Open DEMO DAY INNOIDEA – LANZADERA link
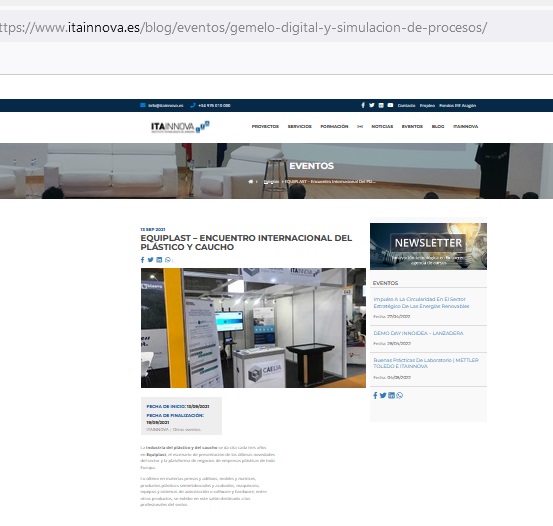 pos(418,333)
